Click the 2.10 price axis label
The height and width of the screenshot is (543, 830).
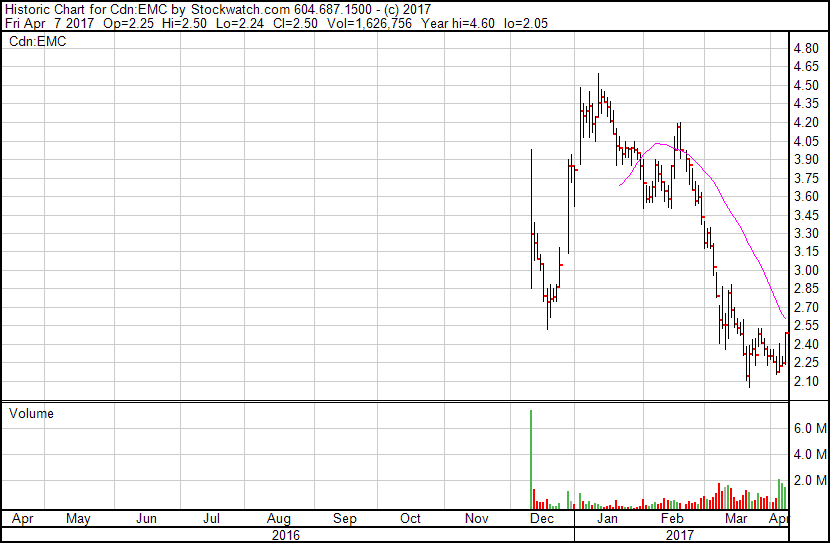click(806, 381)
